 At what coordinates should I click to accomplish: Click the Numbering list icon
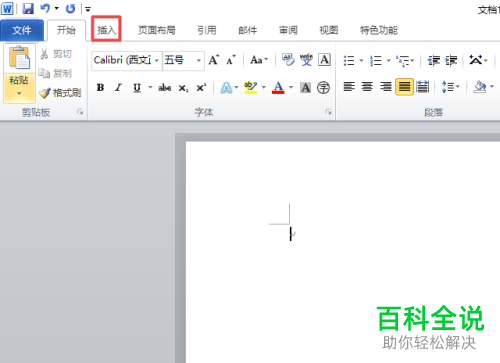(376, 61)
